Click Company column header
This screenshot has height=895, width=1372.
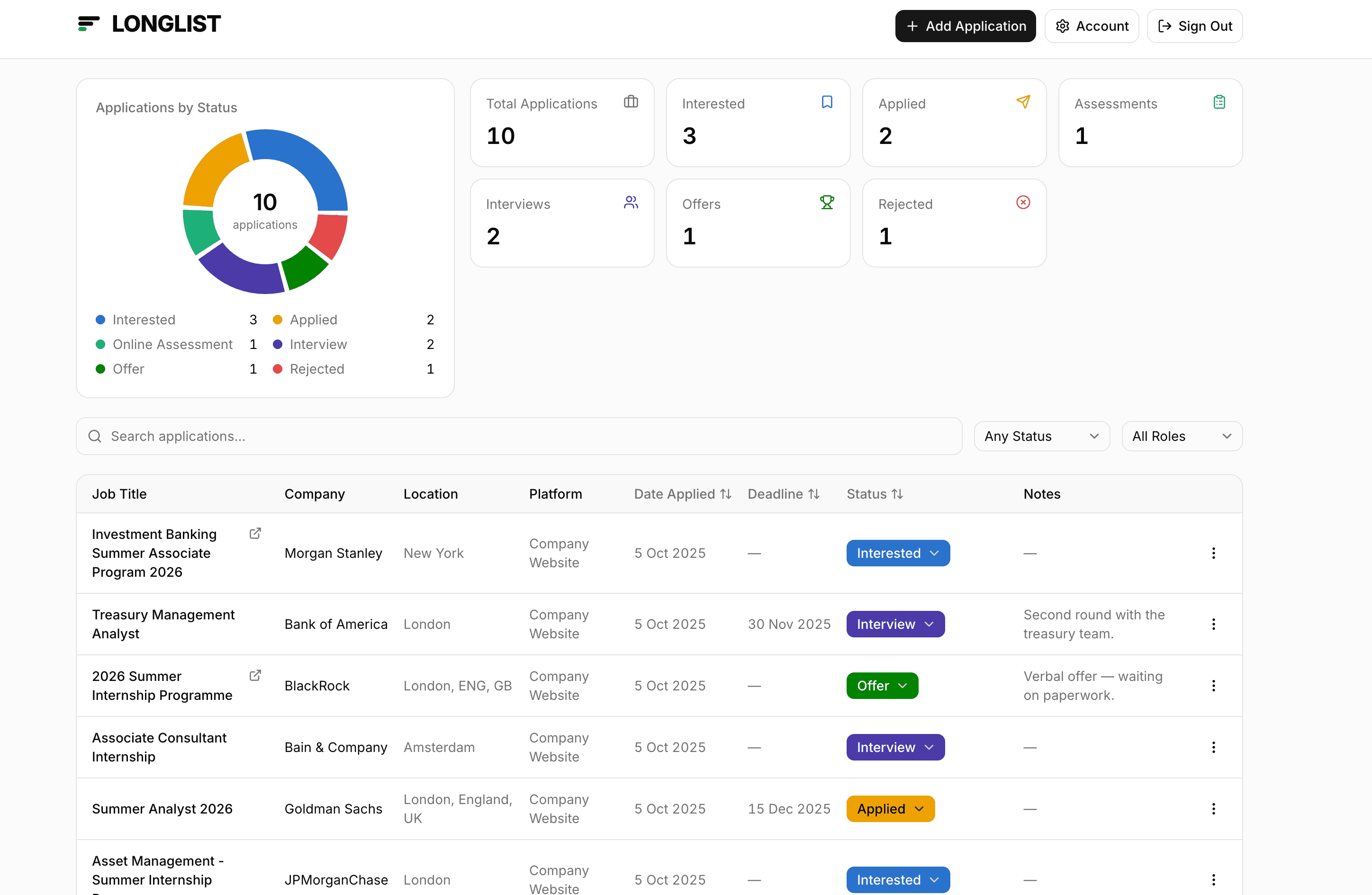click(314, 494)
